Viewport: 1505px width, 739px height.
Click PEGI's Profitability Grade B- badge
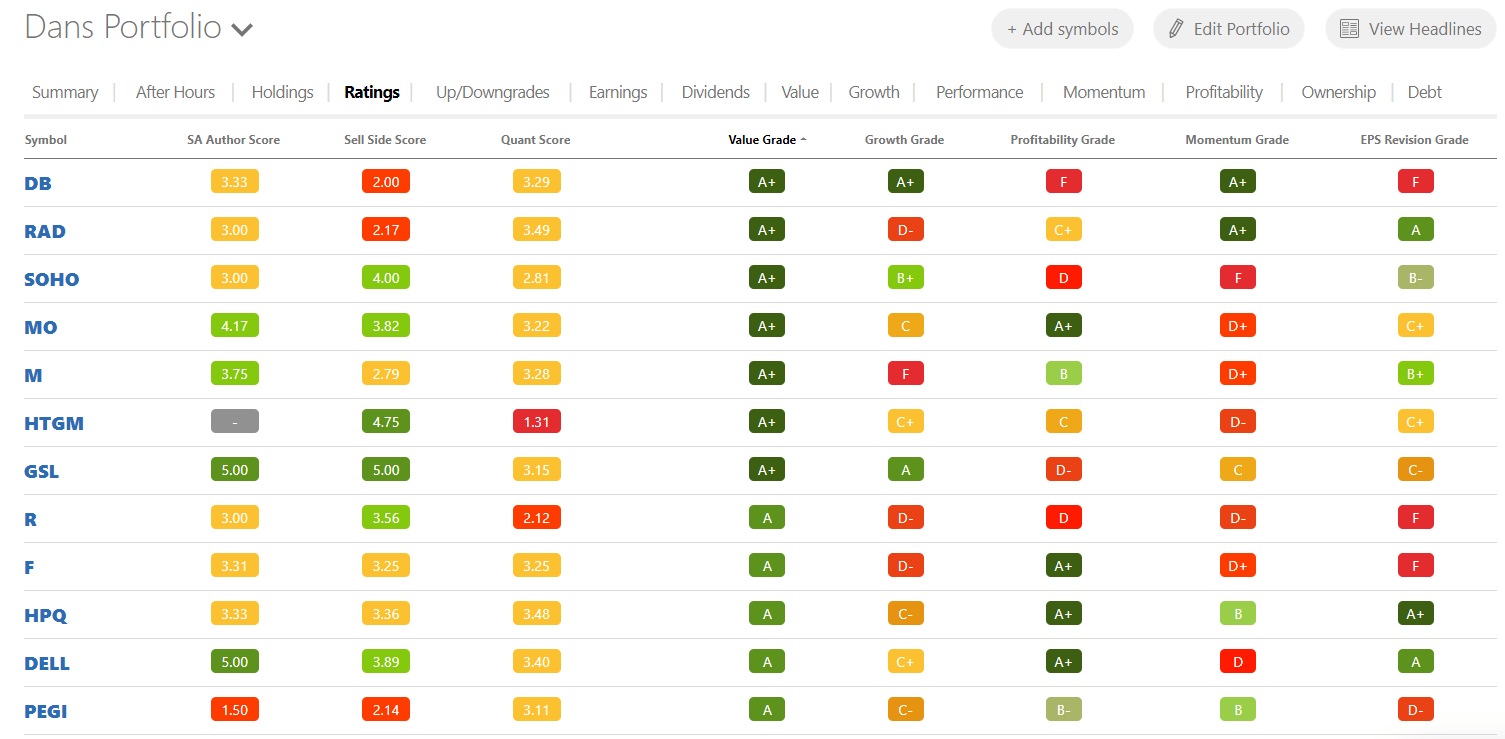(x=1064, y=710)
